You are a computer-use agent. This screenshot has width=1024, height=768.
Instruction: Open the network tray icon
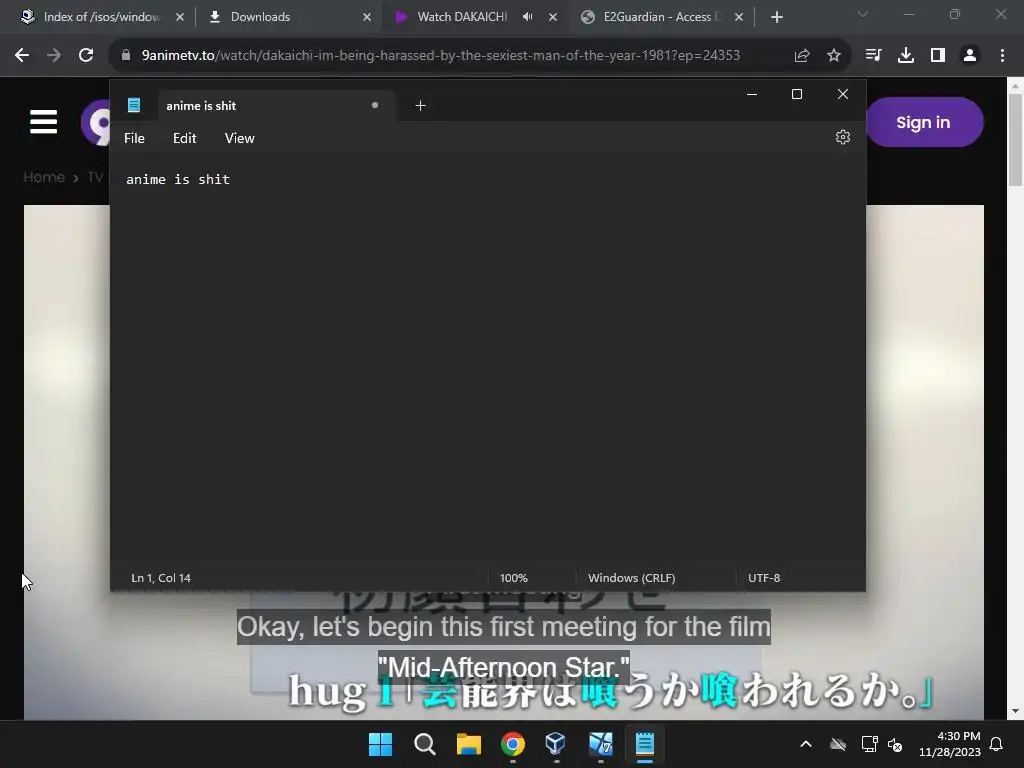pyautogui.click(x=869, y=744)
